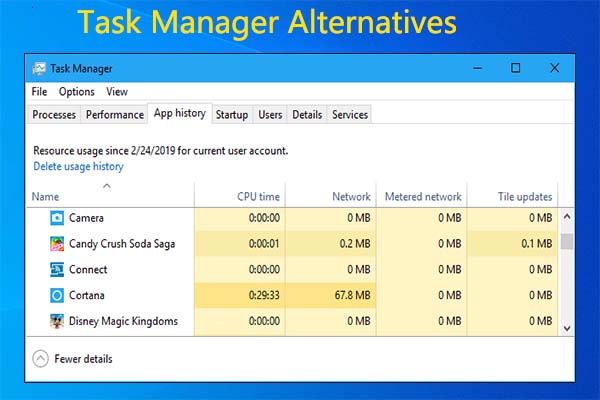
Task: Click the Cortana circle icon
Action: 57,296
